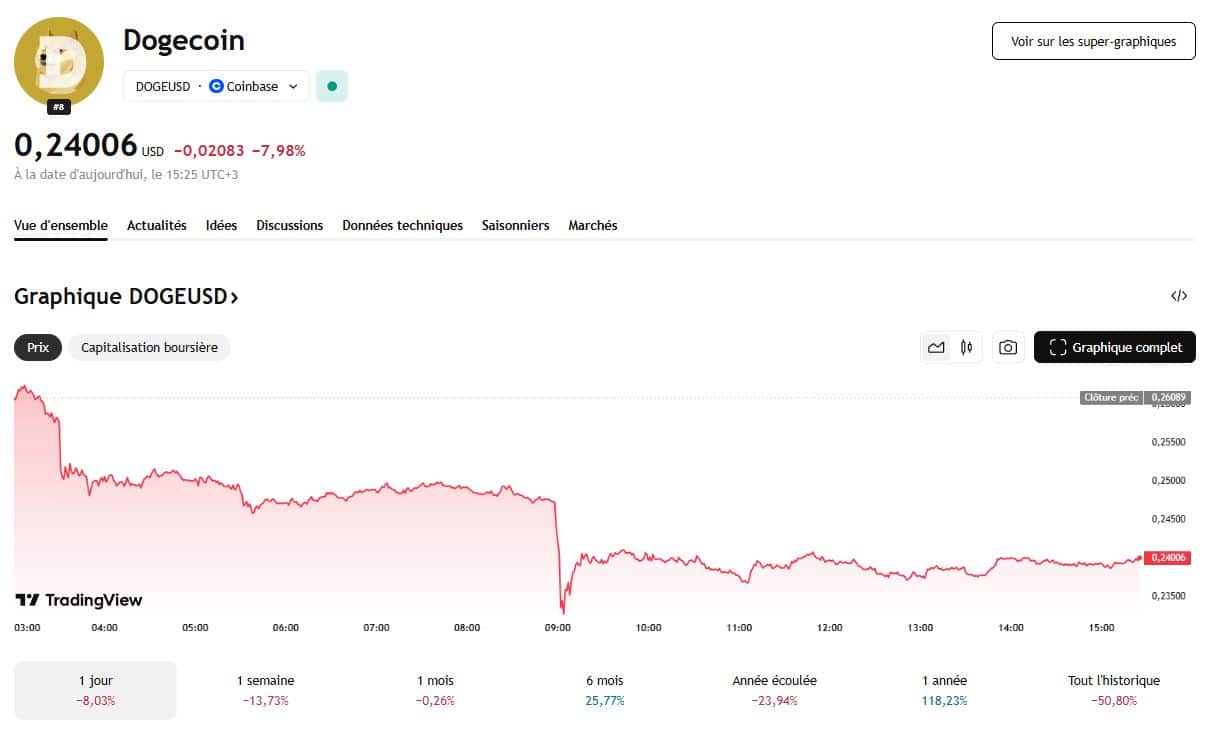Click the 0,24006 current price label on axis

point(1169,557)
